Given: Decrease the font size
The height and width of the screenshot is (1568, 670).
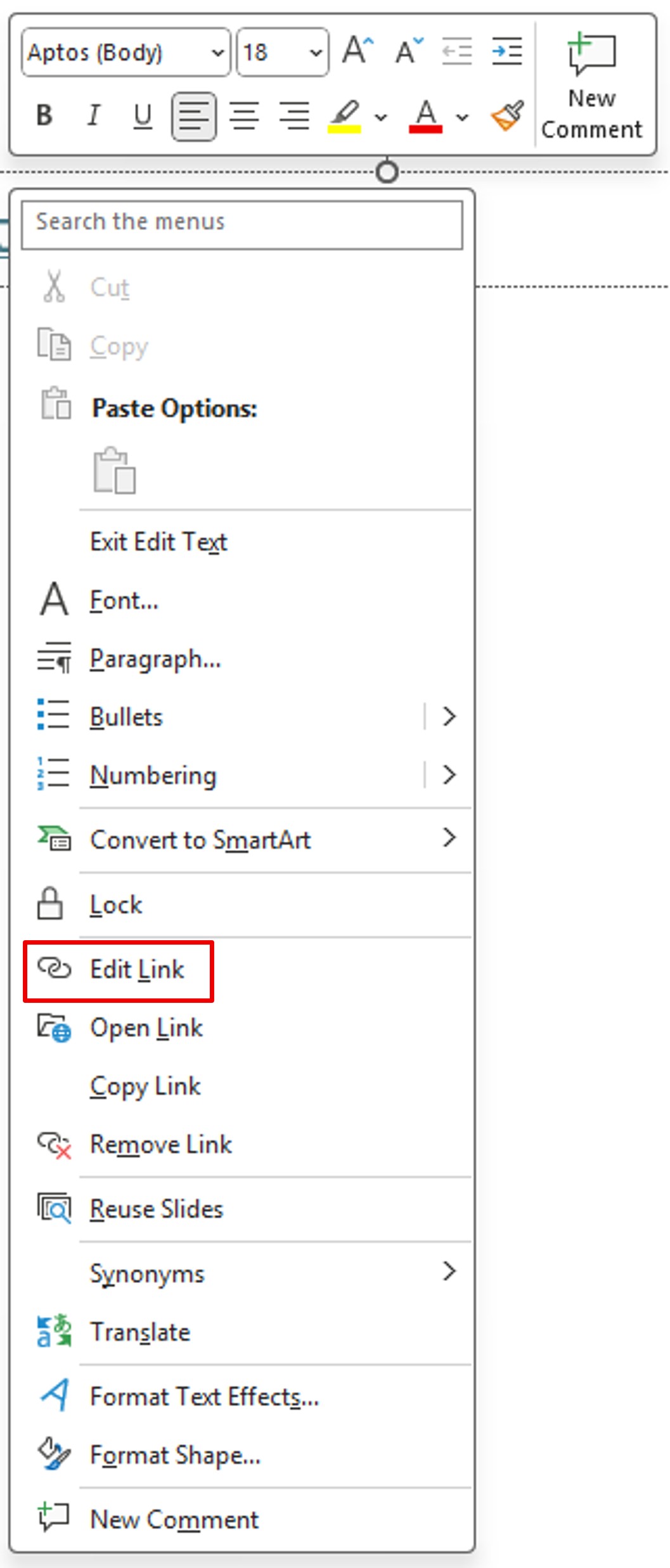Looking at the screenshot, I should 408,51.
